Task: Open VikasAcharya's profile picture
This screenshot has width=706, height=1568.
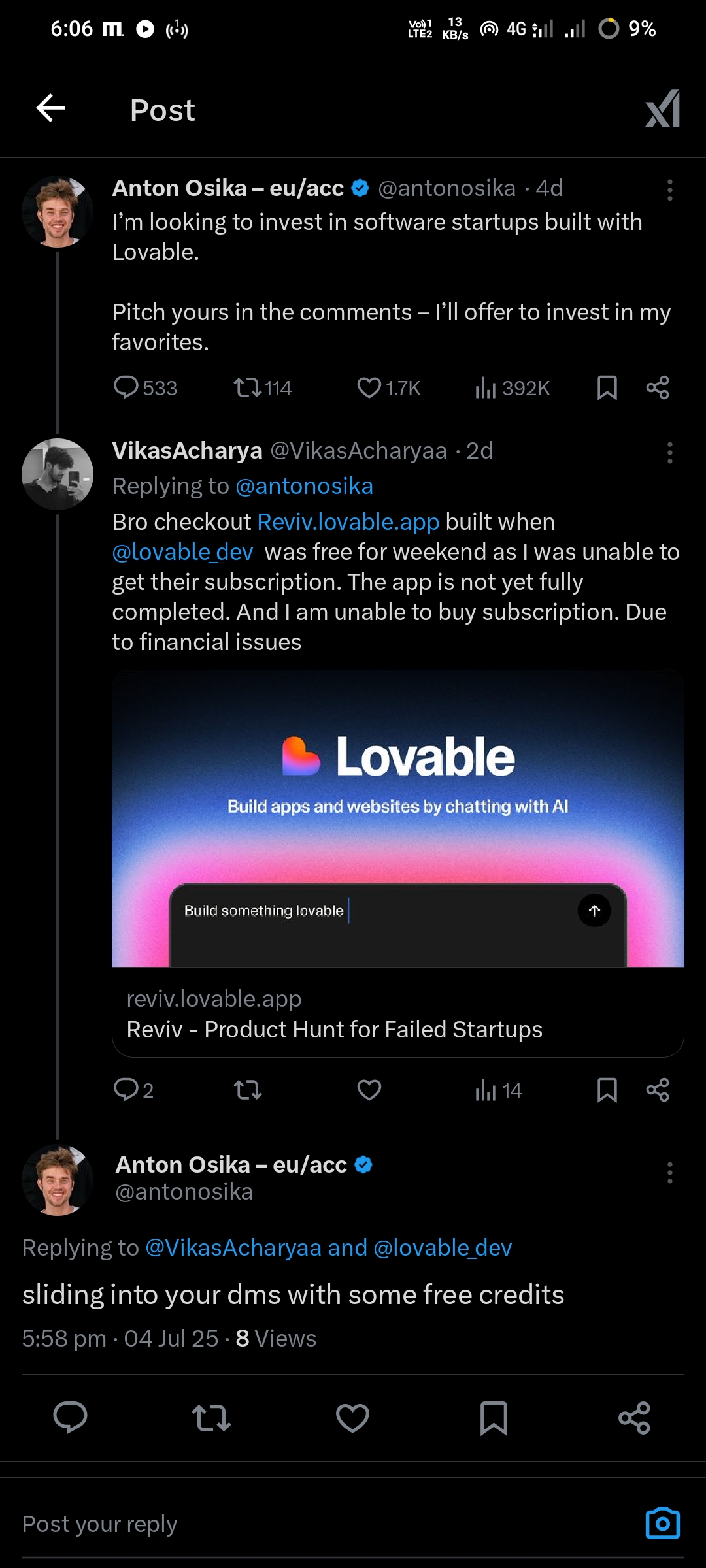Action: tap(58, 474)
